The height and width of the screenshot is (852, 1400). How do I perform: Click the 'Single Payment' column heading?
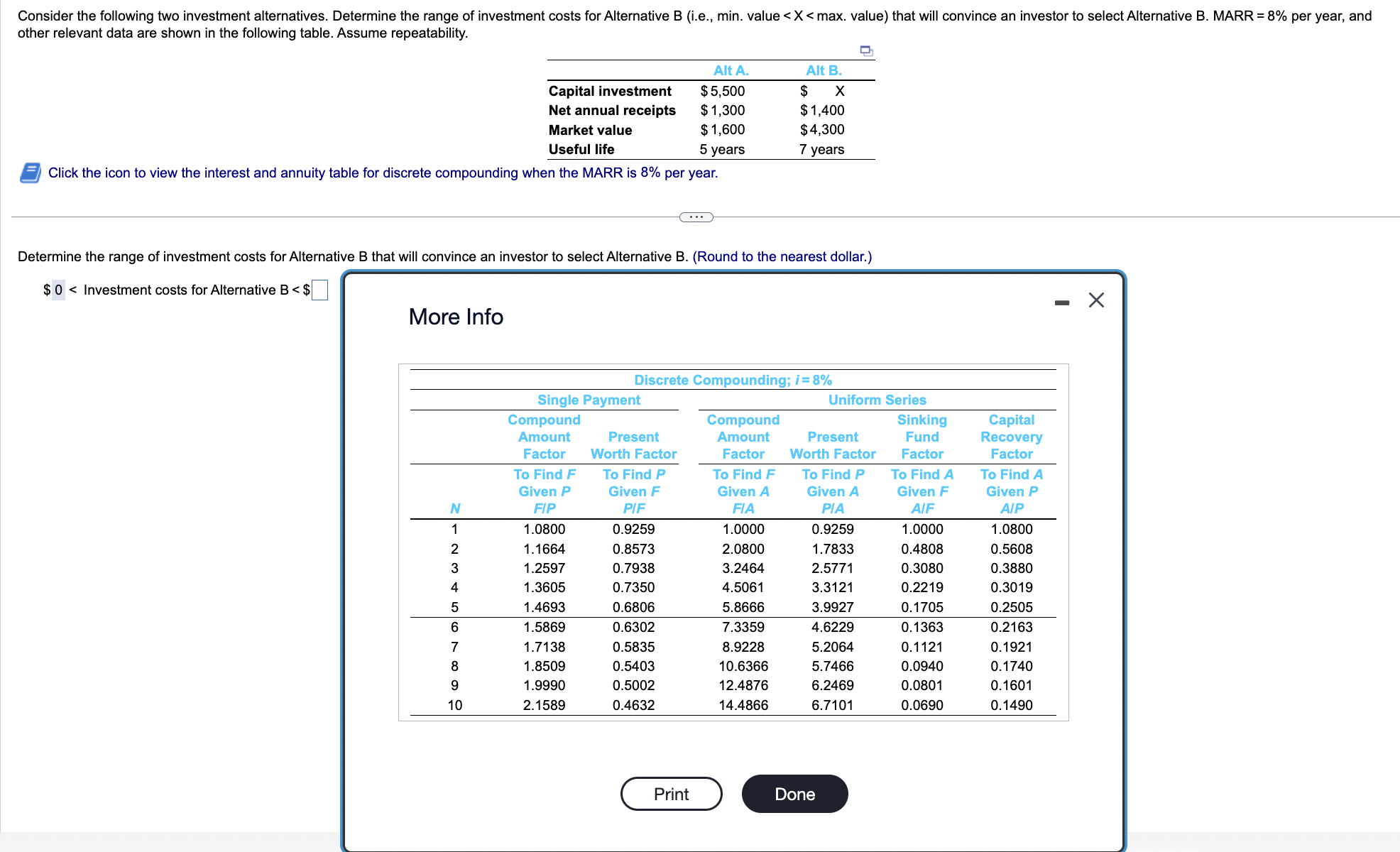click(590, 400)
